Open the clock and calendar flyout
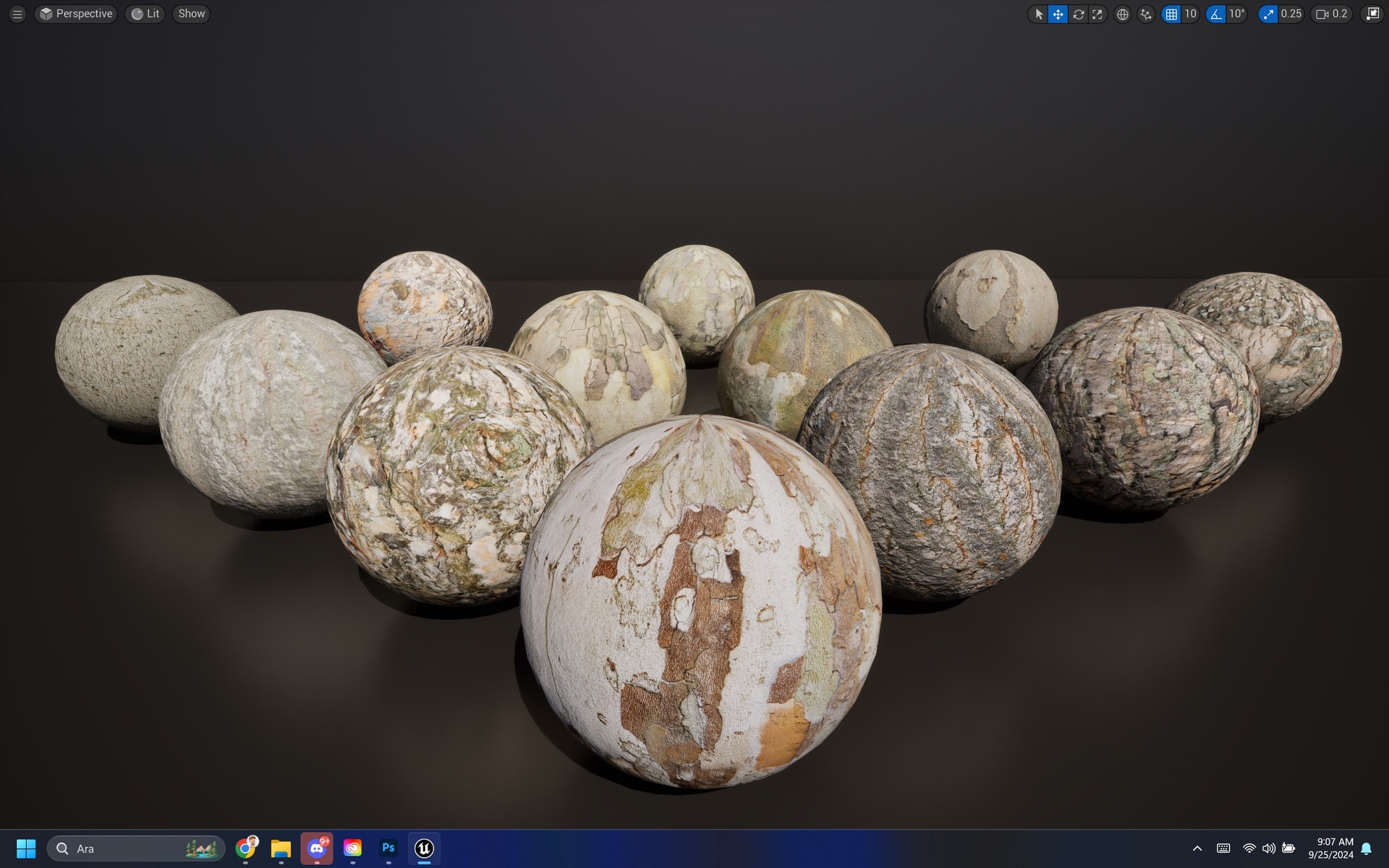The image size is (1389, 868). (x=1330, y=848)
